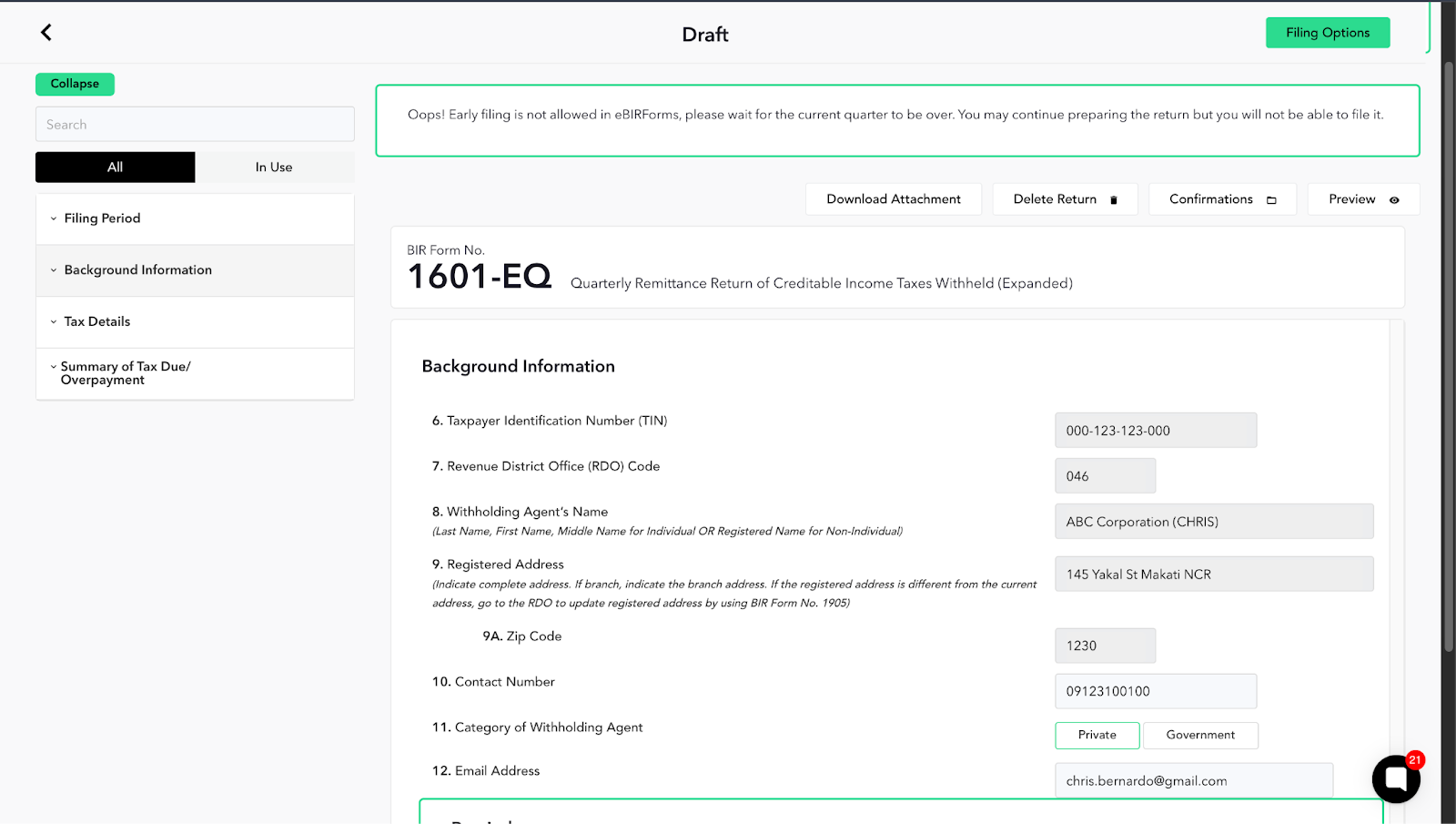Click the eye icon on Preview
The image size is (1456, 824).
coord(1394,200)
